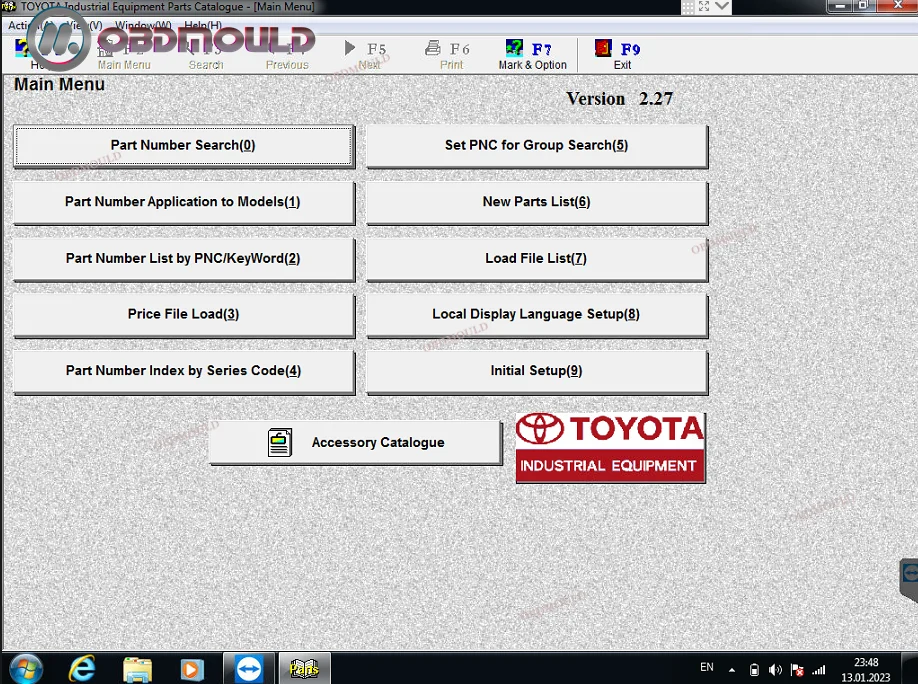Screen dimensions: 918x684
Task: Open Initial Setup(9)
Action: coord(537,371)
